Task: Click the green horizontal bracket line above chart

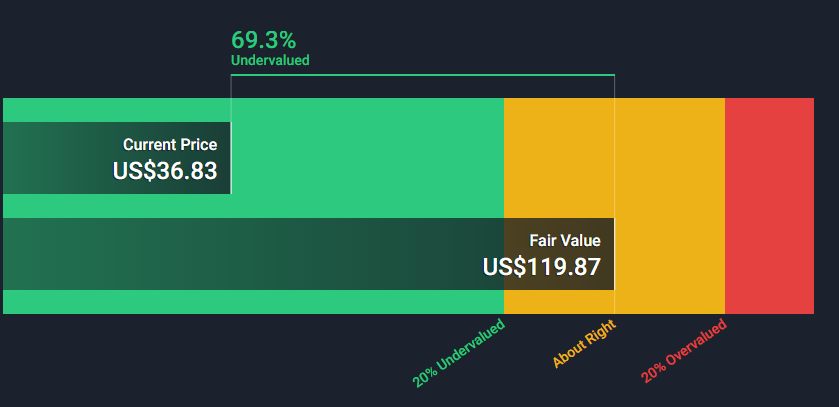Action: (423, 75)
